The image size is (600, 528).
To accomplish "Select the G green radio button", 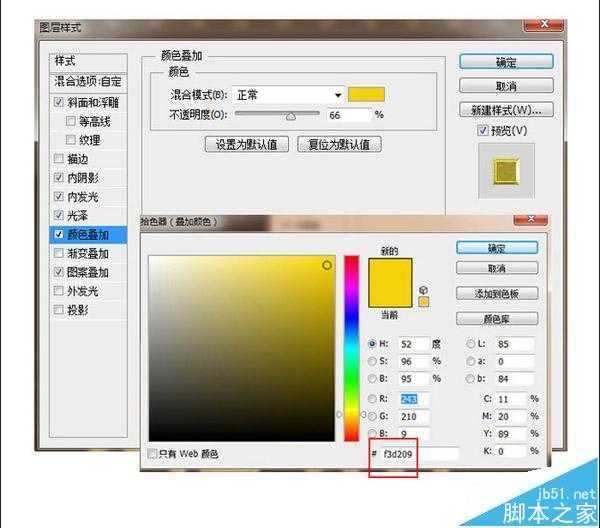I will pyautogui.click(x=372, y=416).
